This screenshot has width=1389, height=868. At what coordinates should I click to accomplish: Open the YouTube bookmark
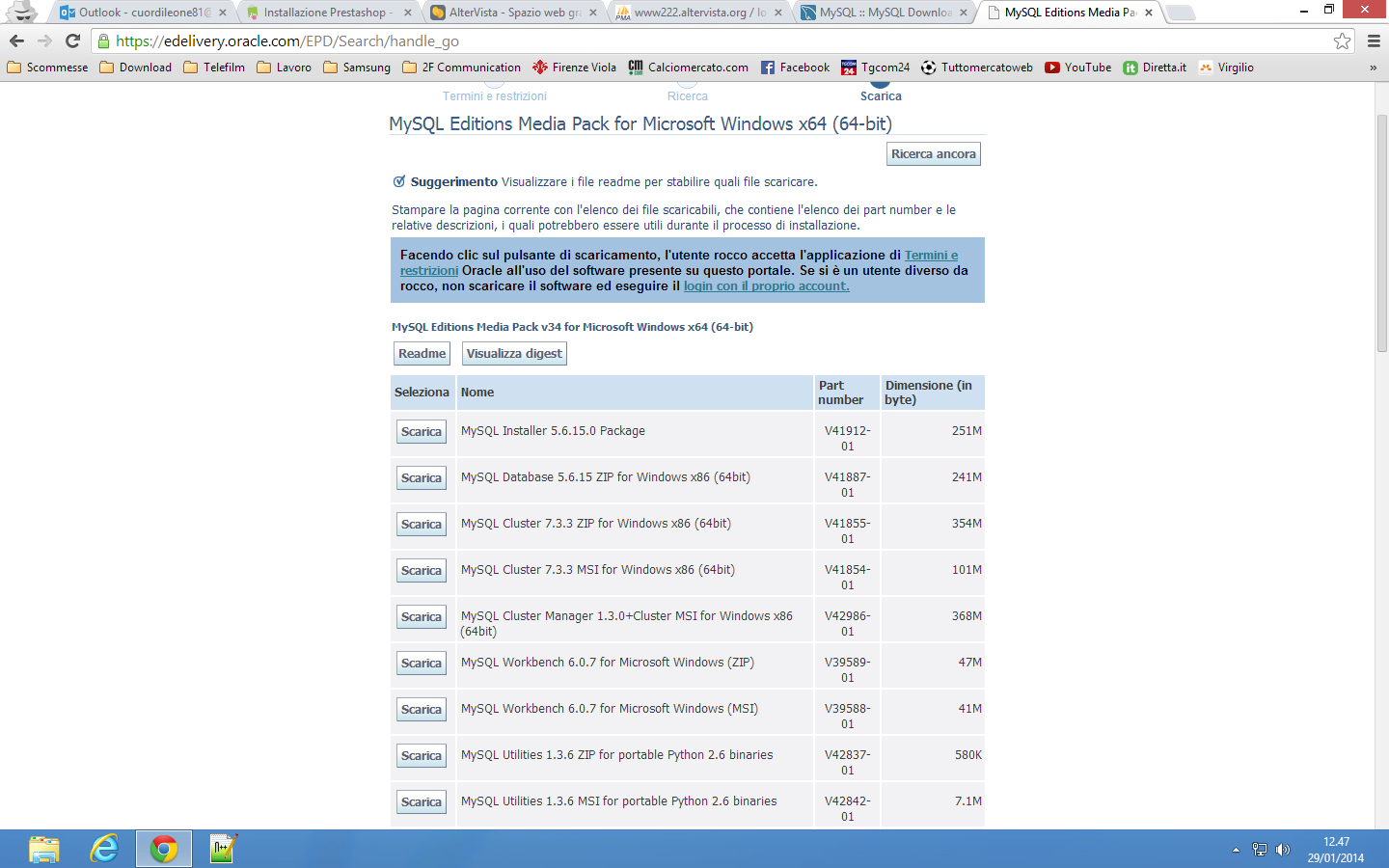(x=1077, y=68)
